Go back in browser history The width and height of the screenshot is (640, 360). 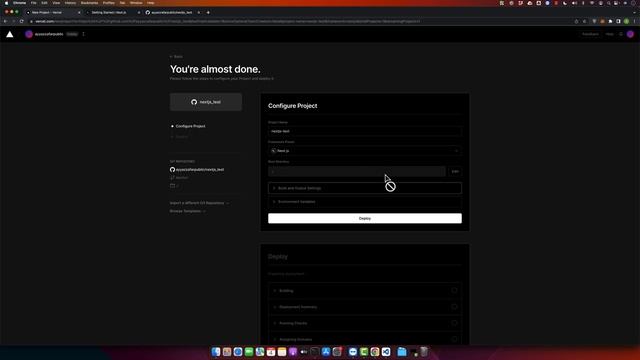(x=5, y=21)
